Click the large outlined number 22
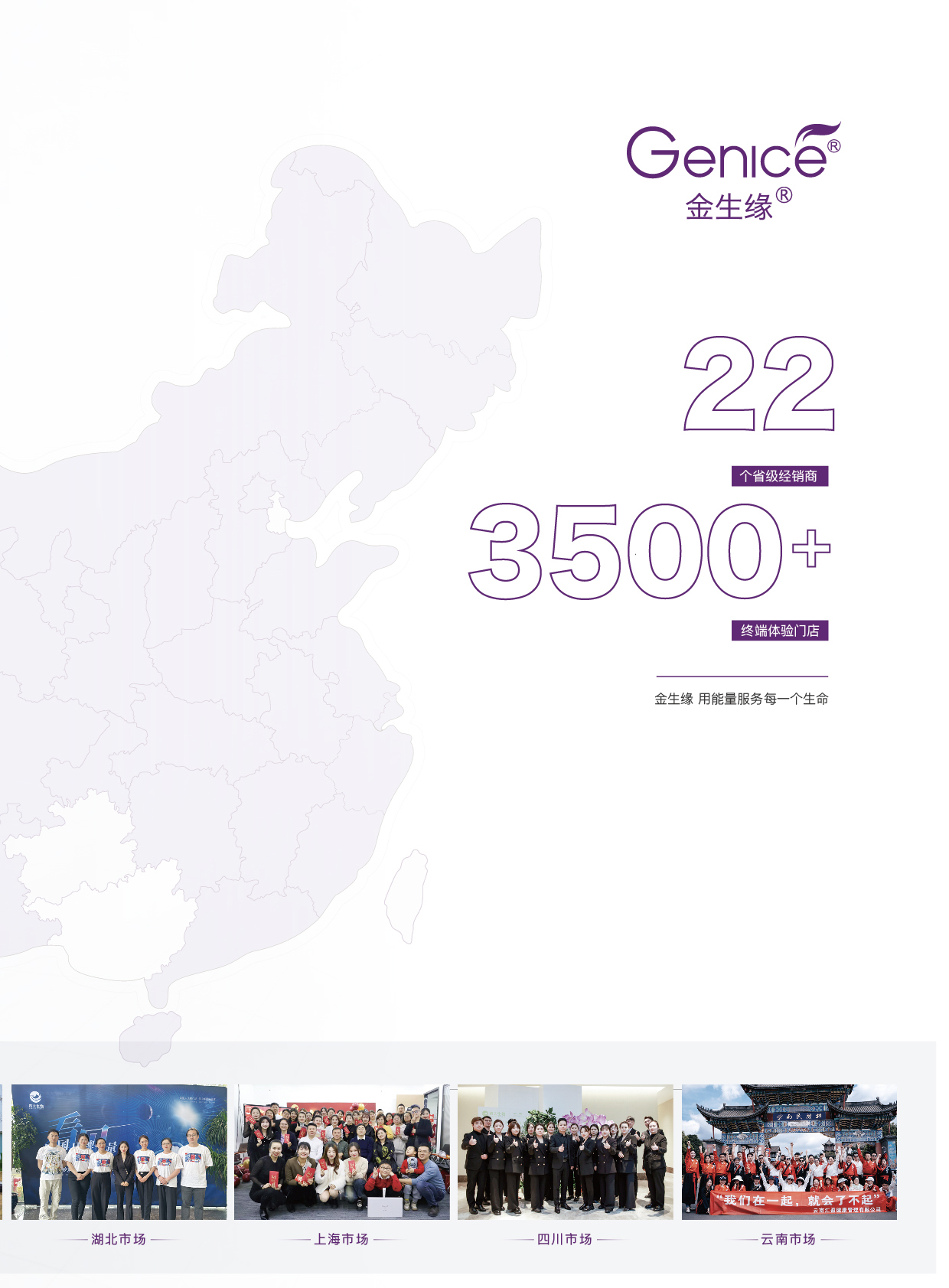The height and width of the screenshot is (1288, 949). click(x=759, y=383)
